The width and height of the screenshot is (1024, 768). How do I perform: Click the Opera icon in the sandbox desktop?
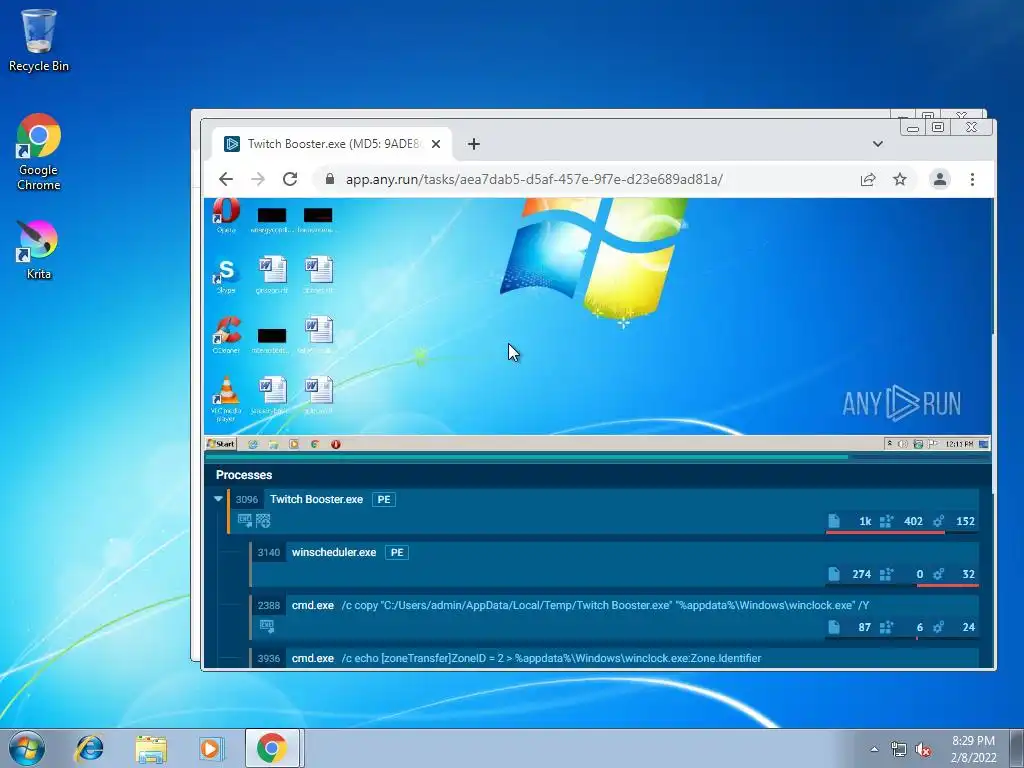(x=226, y=216)
